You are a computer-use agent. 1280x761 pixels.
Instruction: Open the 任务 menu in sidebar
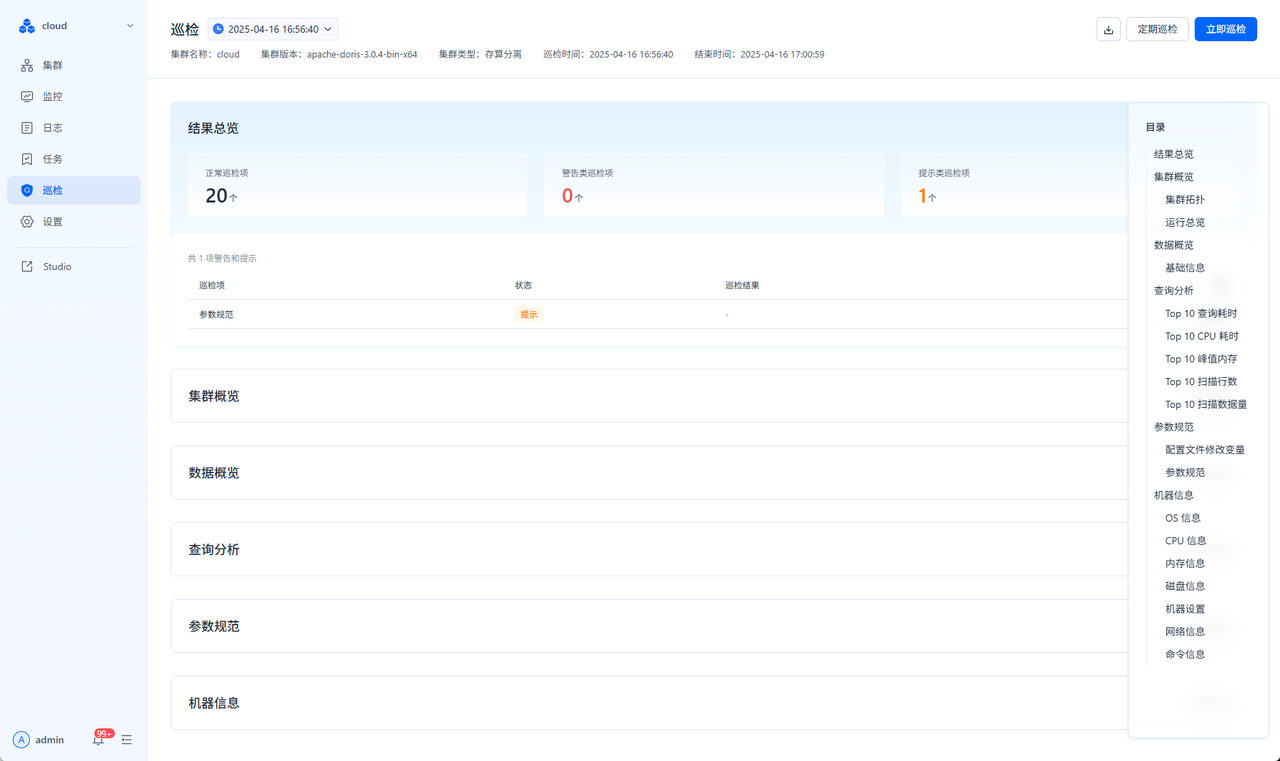(x=53, y=159)
